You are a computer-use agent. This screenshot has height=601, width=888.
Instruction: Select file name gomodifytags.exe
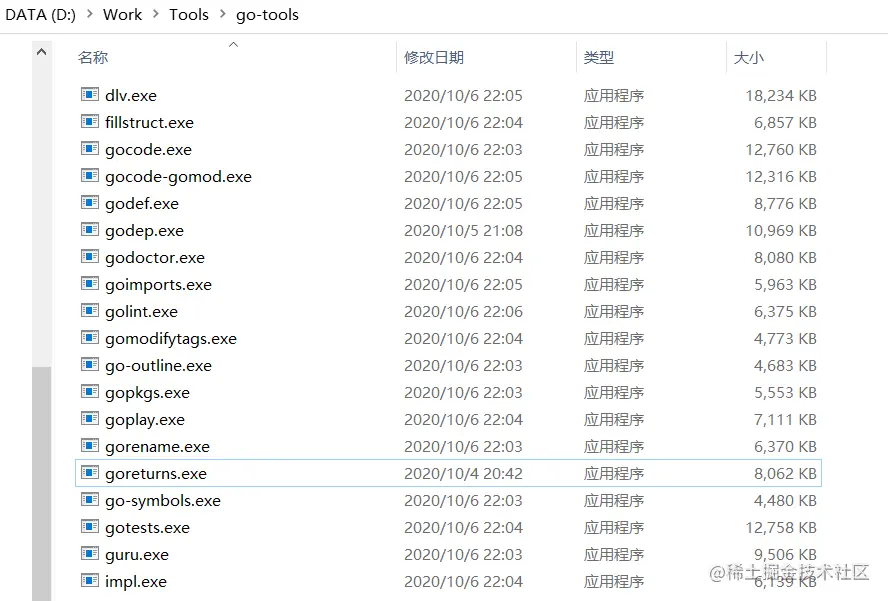coord(171,339)
